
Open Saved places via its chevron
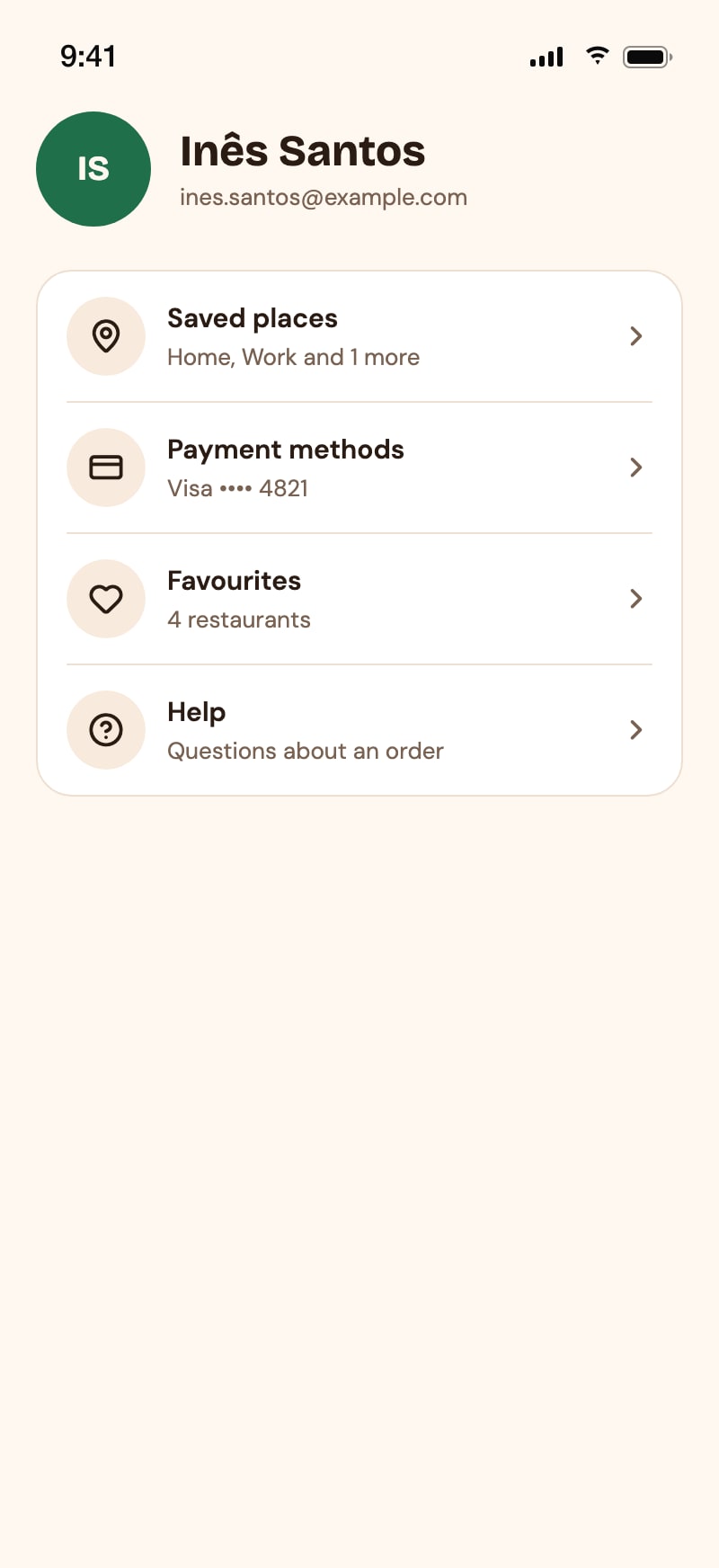click(636, 336)
